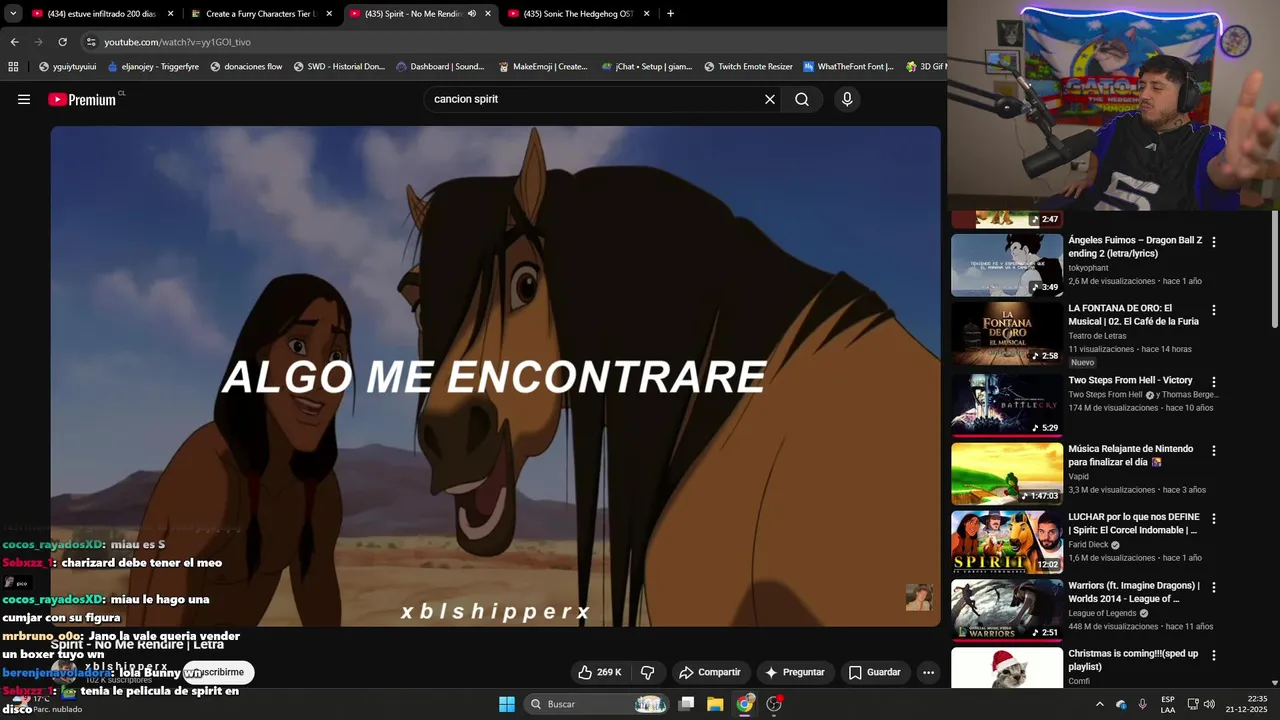
Task: Open 'eljanojey - Triggerfyre' bookmark
Action: [x=153, y=67]
